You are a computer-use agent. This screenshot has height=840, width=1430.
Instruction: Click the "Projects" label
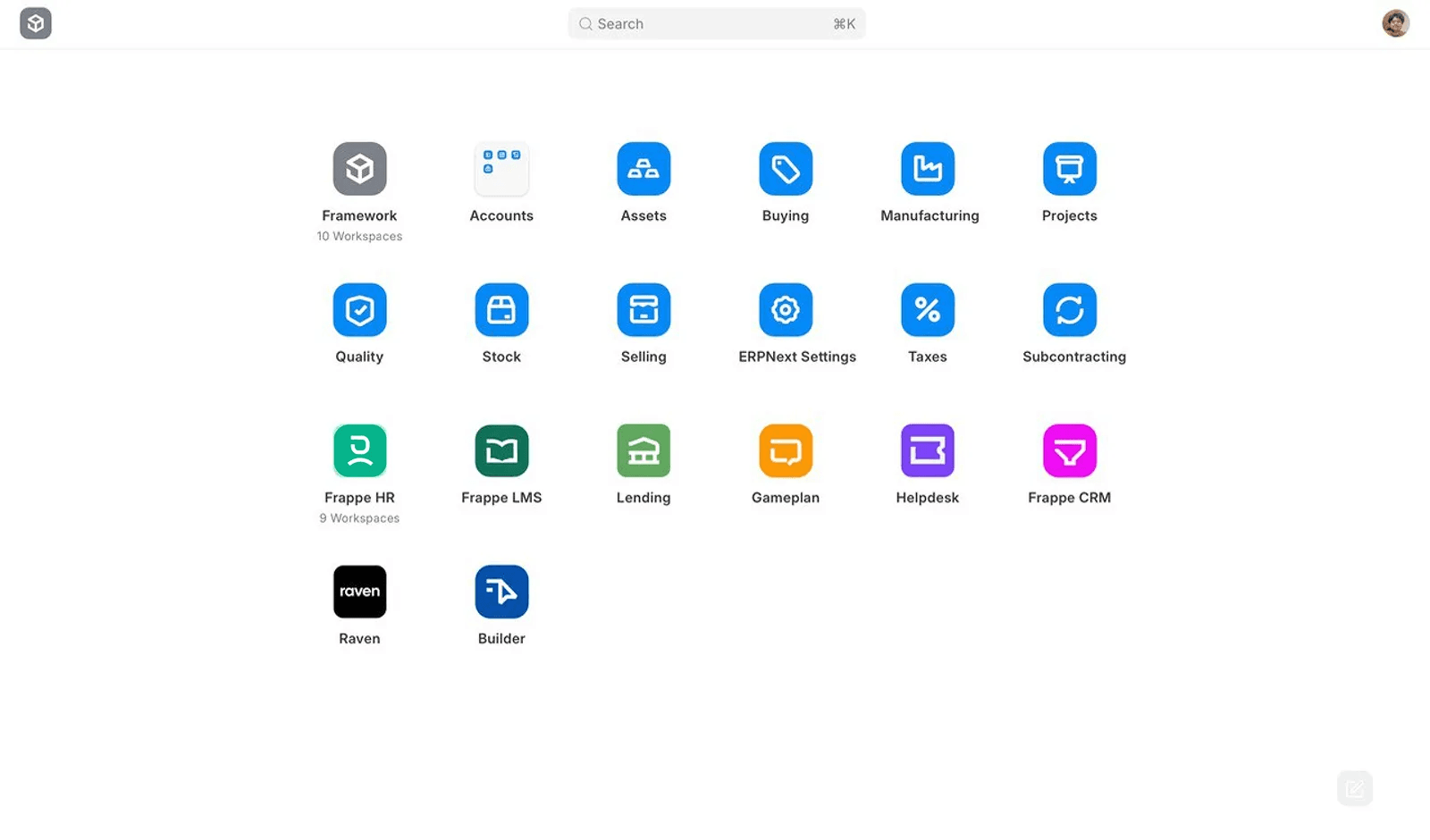click(x=1070, y=215)
